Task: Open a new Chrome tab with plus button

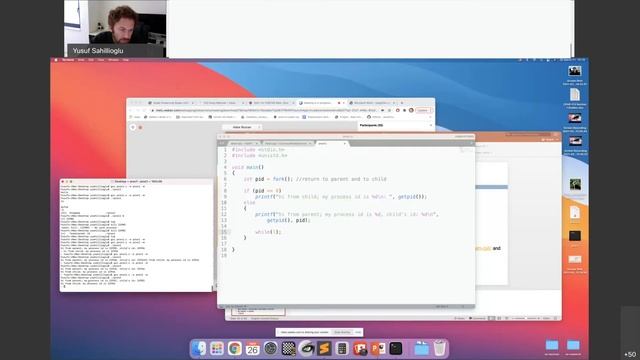Action: pos(402,103)
